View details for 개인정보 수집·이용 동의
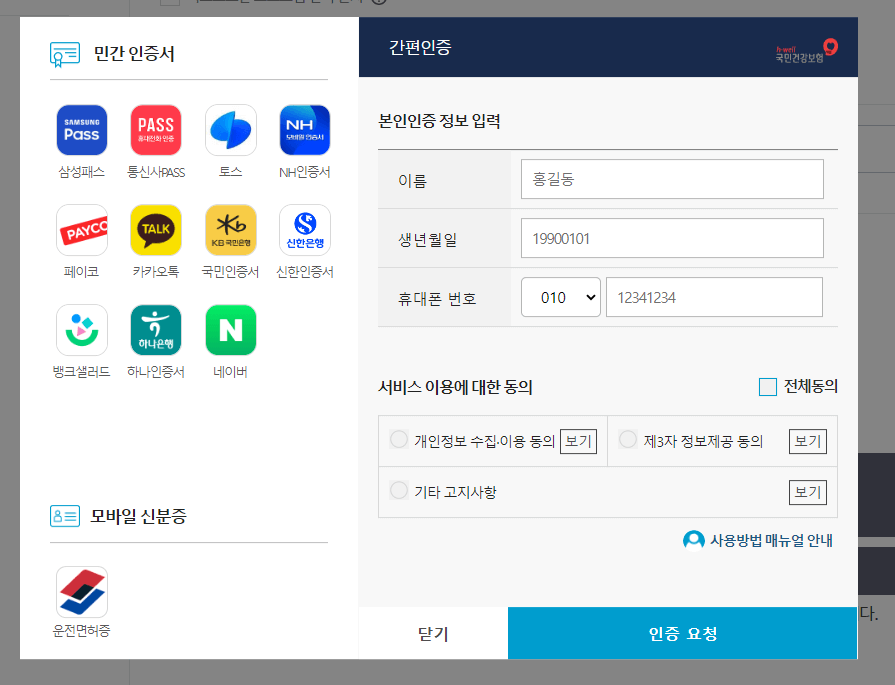Viewport: 895px width, 685px height. tap(578, 441)
